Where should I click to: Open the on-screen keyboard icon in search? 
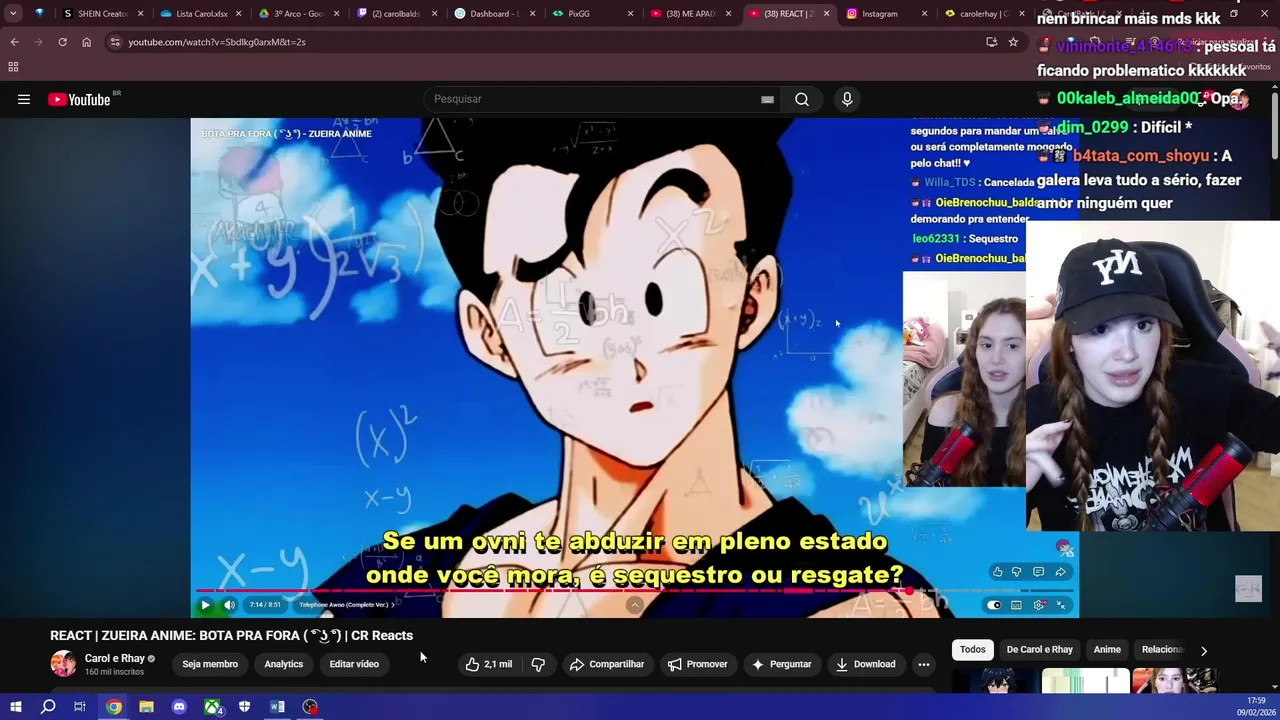point(767,99)
